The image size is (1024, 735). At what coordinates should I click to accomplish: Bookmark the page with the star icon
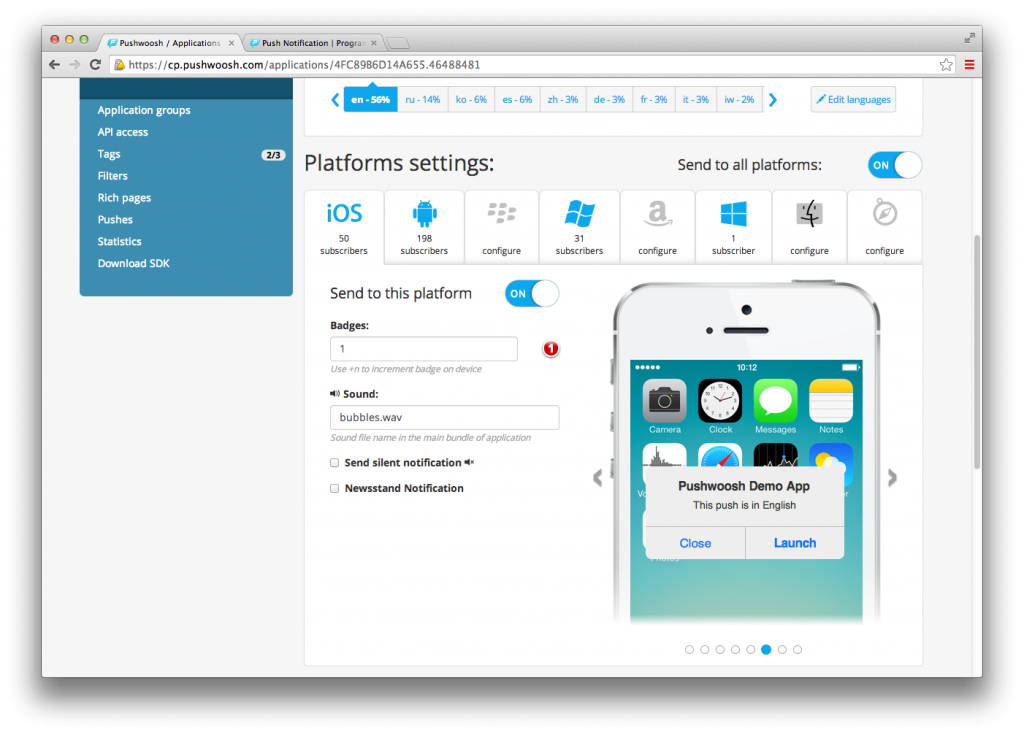(946, 65)
